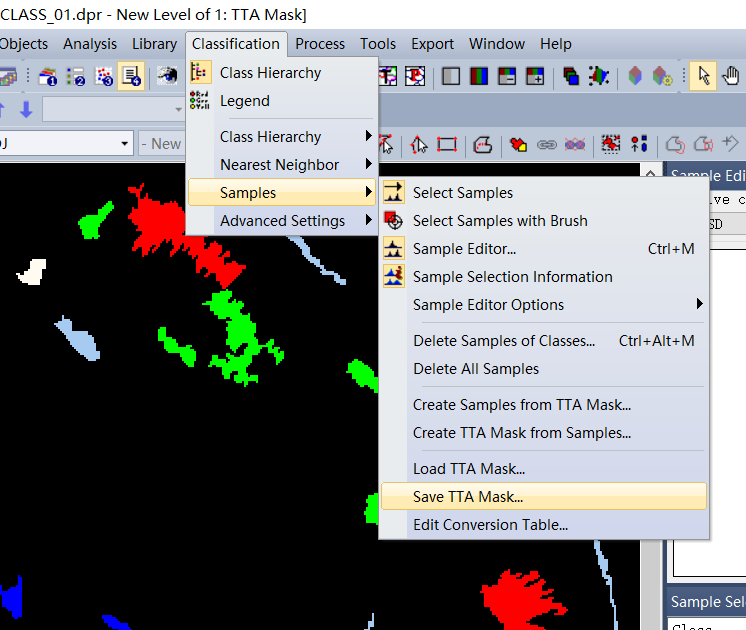This screenshot has width=746, height=630.
Task: Click Legend icon in Classification menu
Action: click(x=199, y=100)
